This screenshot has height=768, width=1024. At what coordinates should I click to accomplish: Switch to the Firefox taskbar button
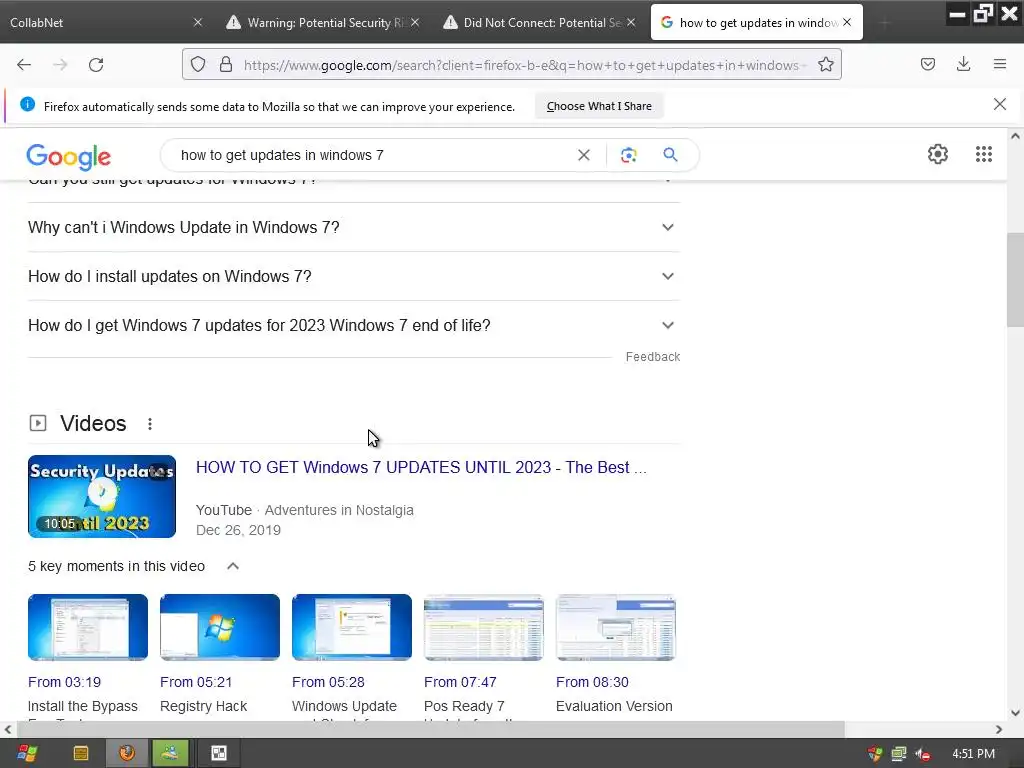(x=127, y=754)
